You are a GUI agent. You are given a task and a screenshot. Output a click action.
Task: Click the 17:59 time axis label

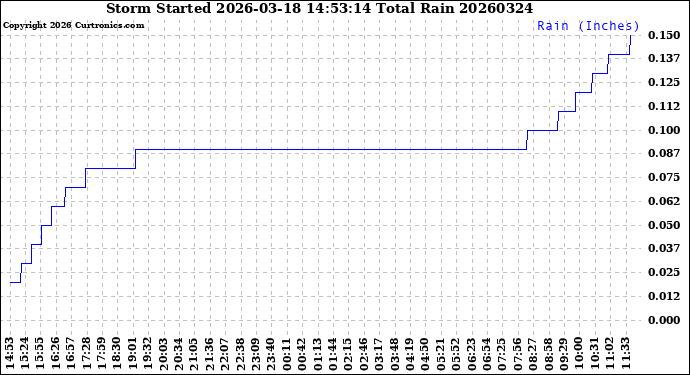point(101,353)
